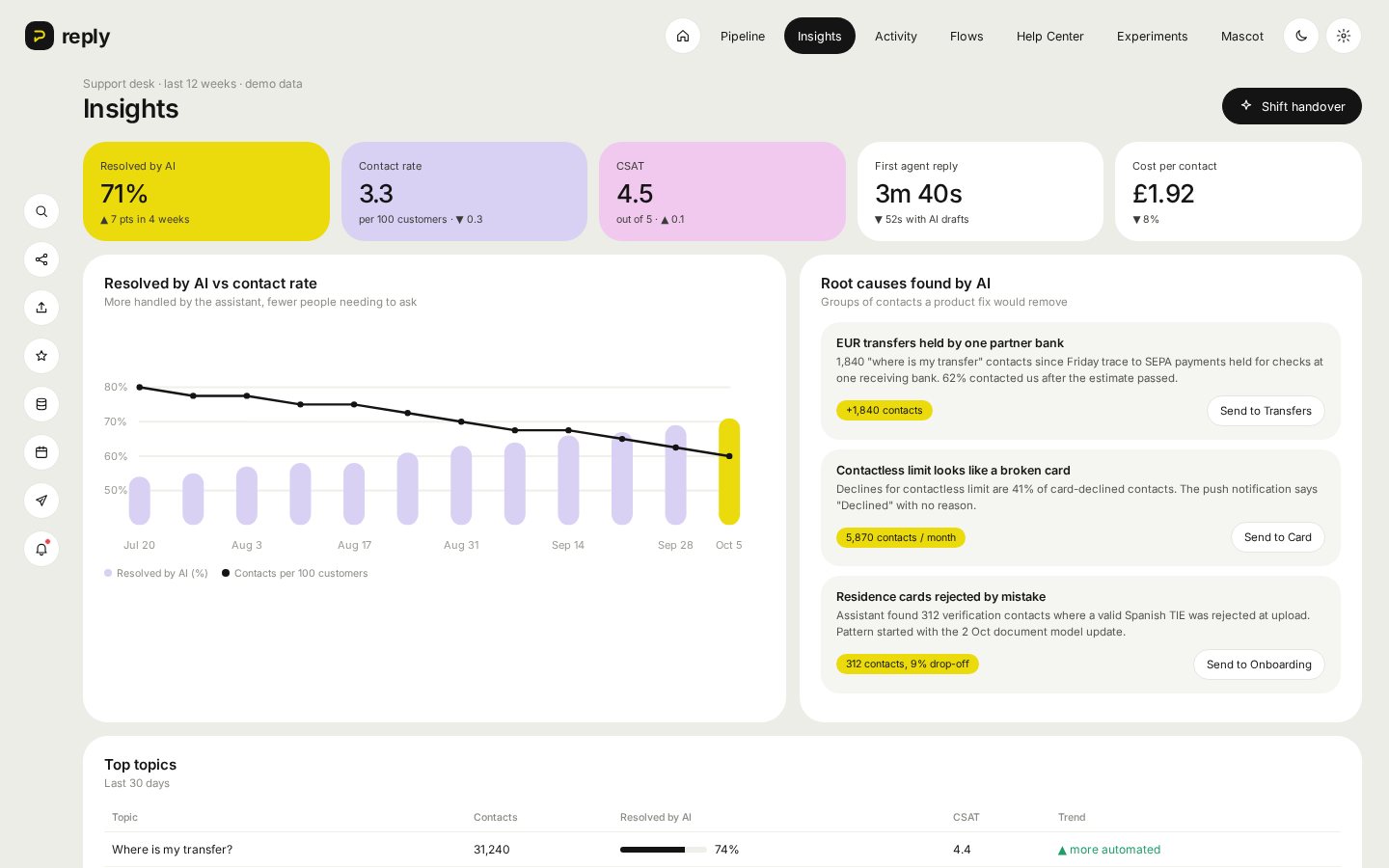Click the upload/export icon in the sidebar

[x=41, y=308]
